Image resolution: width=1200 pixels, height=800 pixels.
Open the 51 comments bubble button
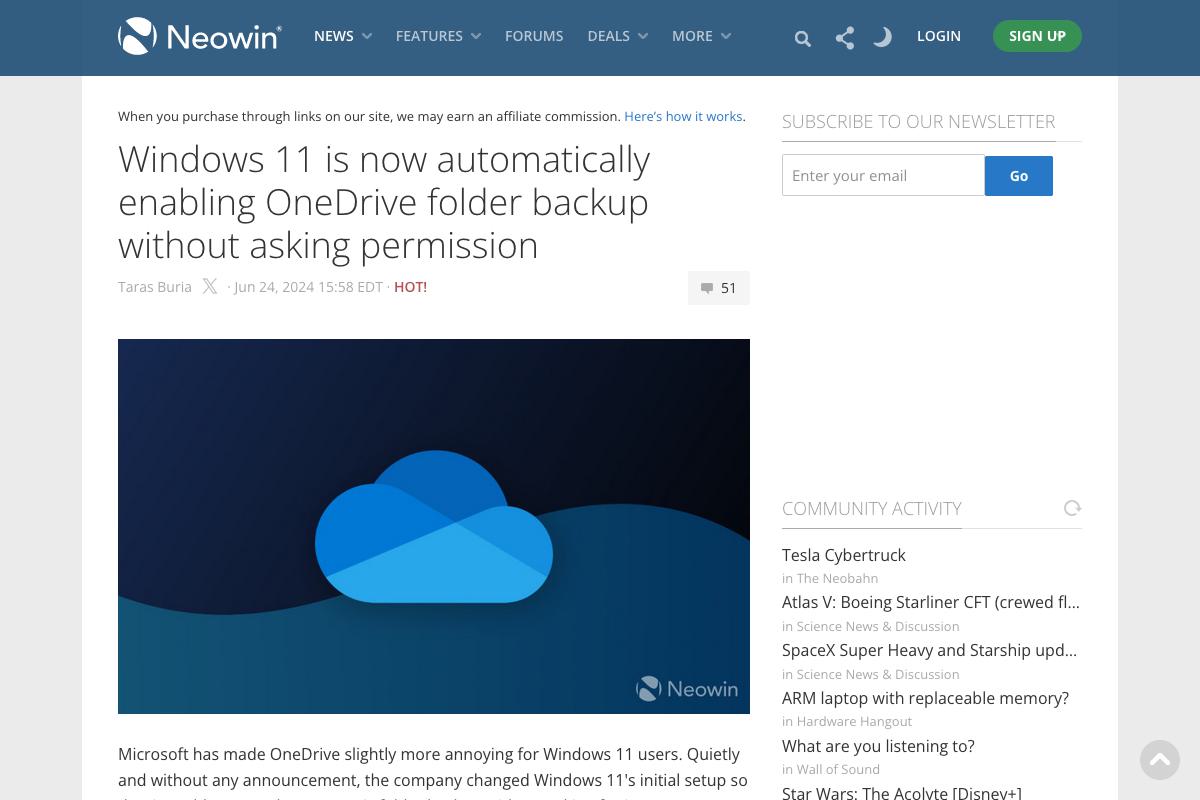(719, 288)
